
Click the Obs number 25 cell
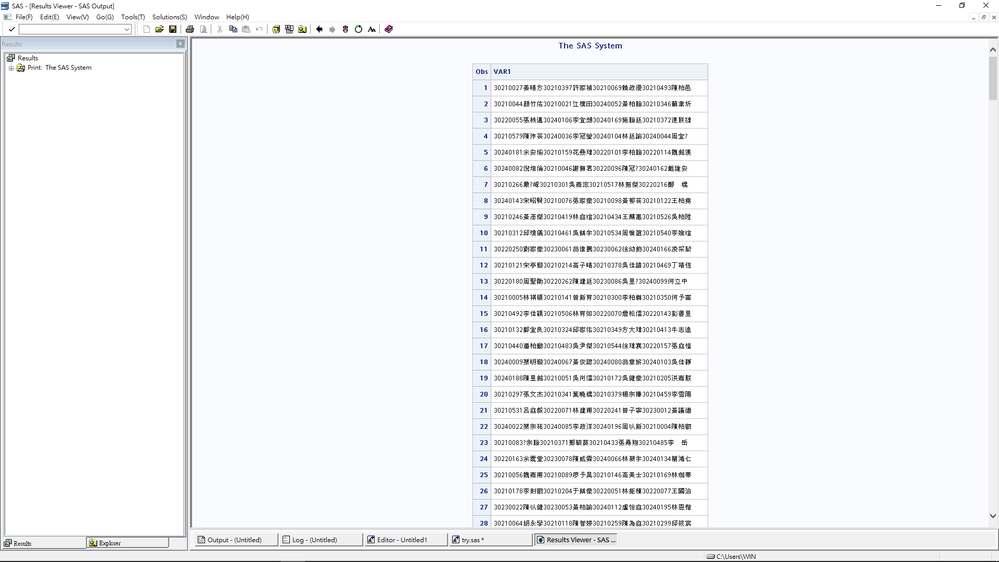tap(482, 475)
